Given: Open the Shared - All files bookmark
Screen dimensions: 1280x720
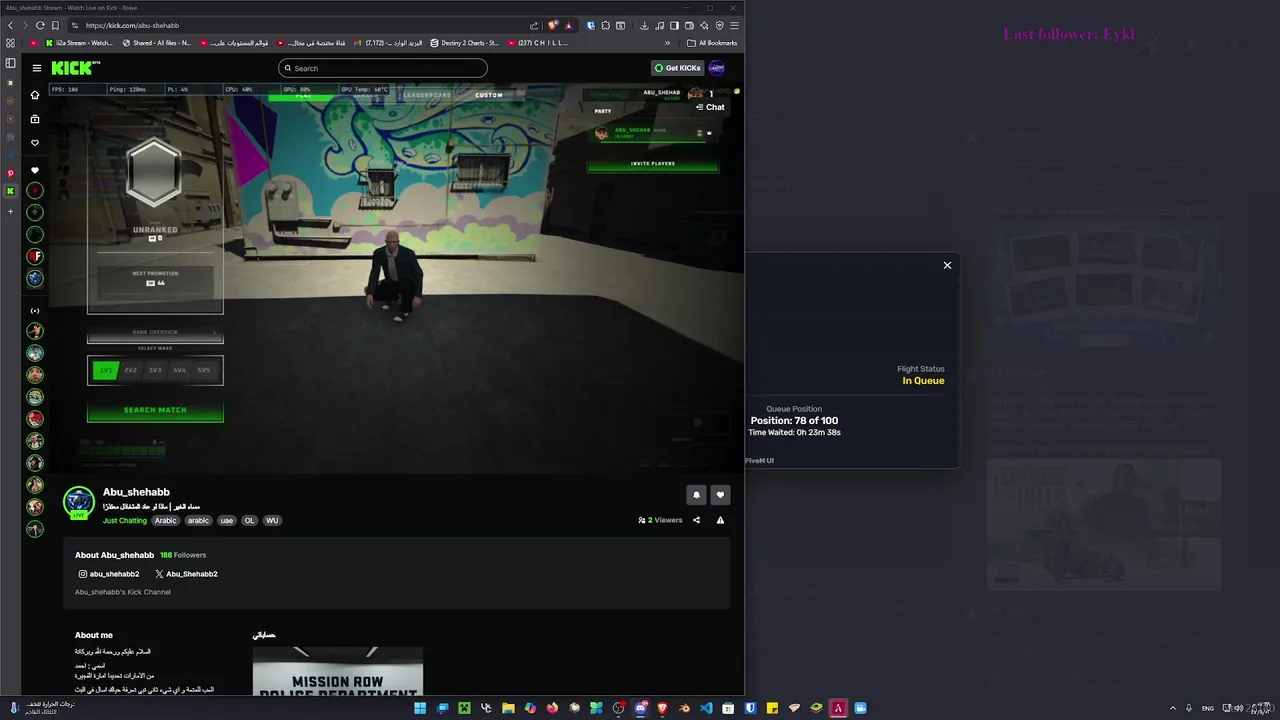Looking at the screenshot, I should tap(157, 43).
